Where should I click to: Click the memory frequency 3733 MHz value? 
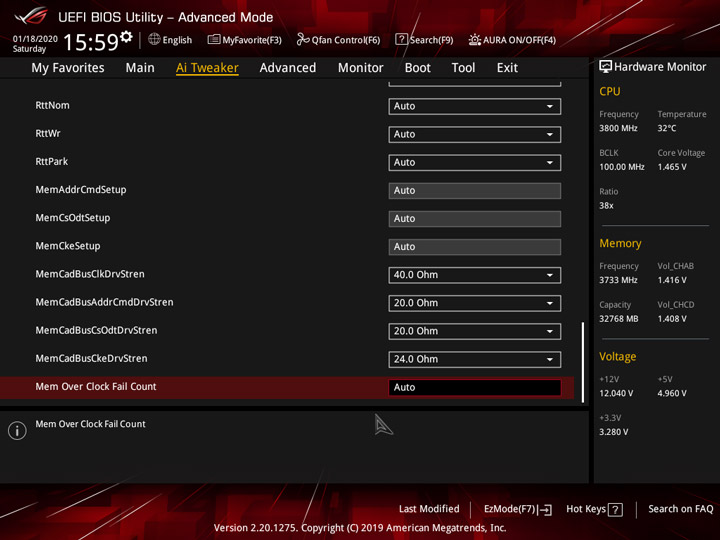(x=618, y=280)
